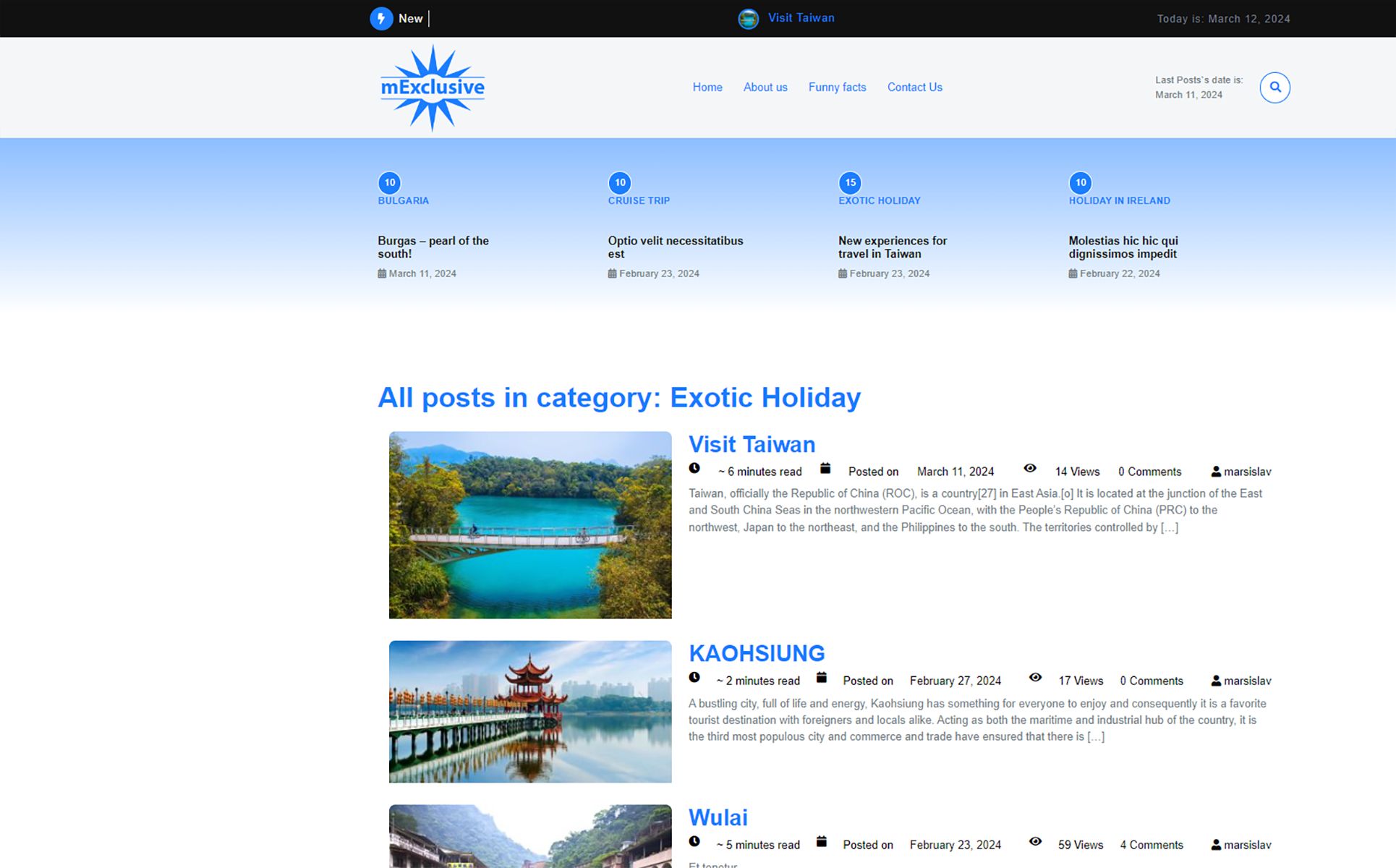Image resolution: width=1396 pixels, height=868 pixels.
Task: Click the calendar icon on the Visit Taiwan post
Action: [825, 468]
